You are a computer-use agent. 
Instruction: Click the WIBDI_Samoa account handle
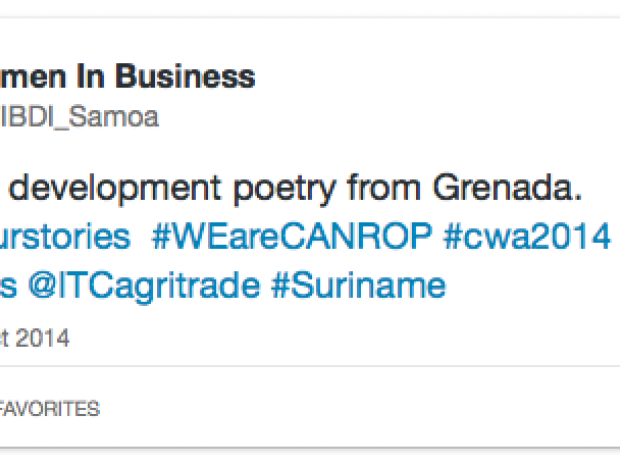click(80, 117)
